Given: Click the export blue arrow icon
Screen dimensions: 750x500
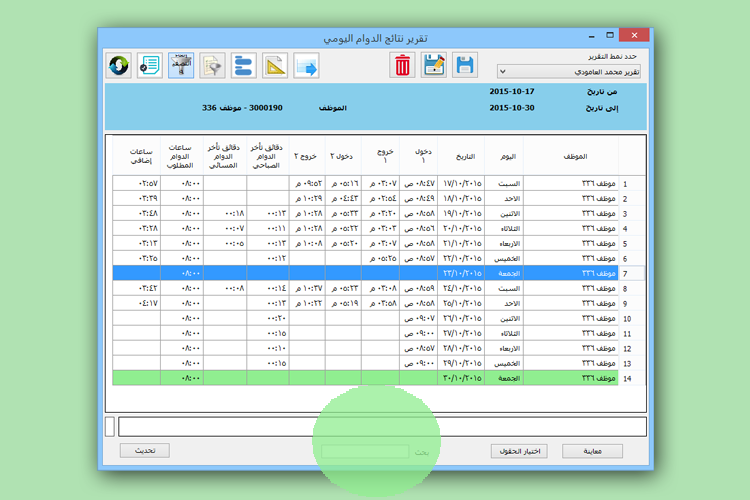Looking at the screenshot, I should pos(306,65).
